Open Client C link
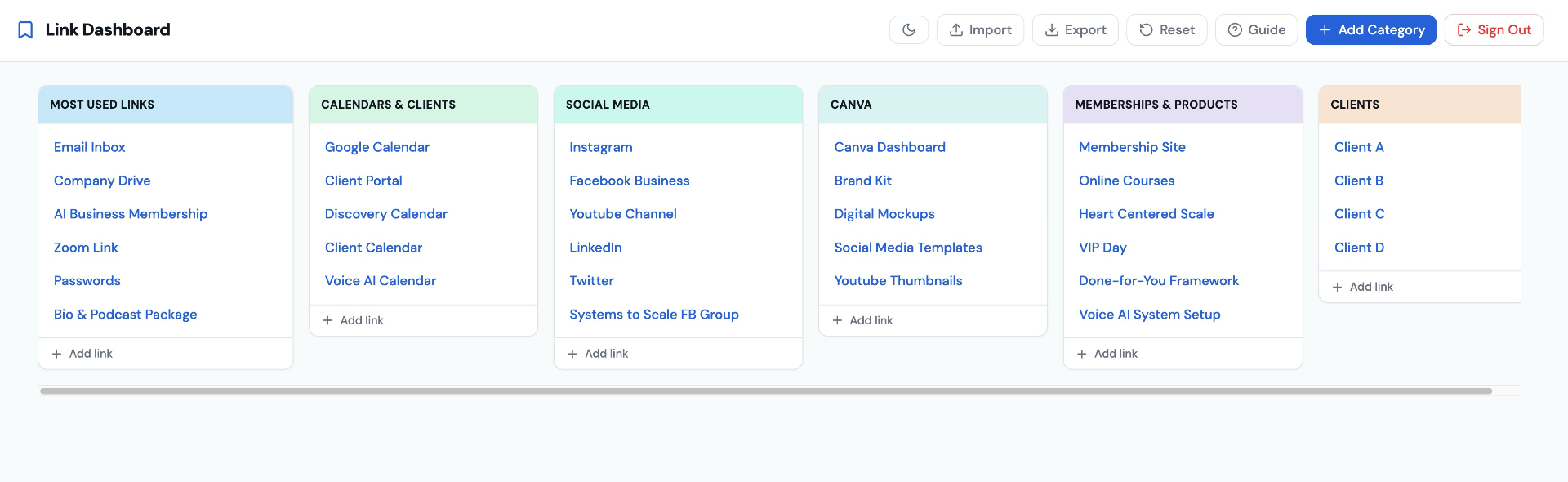Image resolution: width=1568 pixels, height=482 pixels. [x=1360, y=214]
